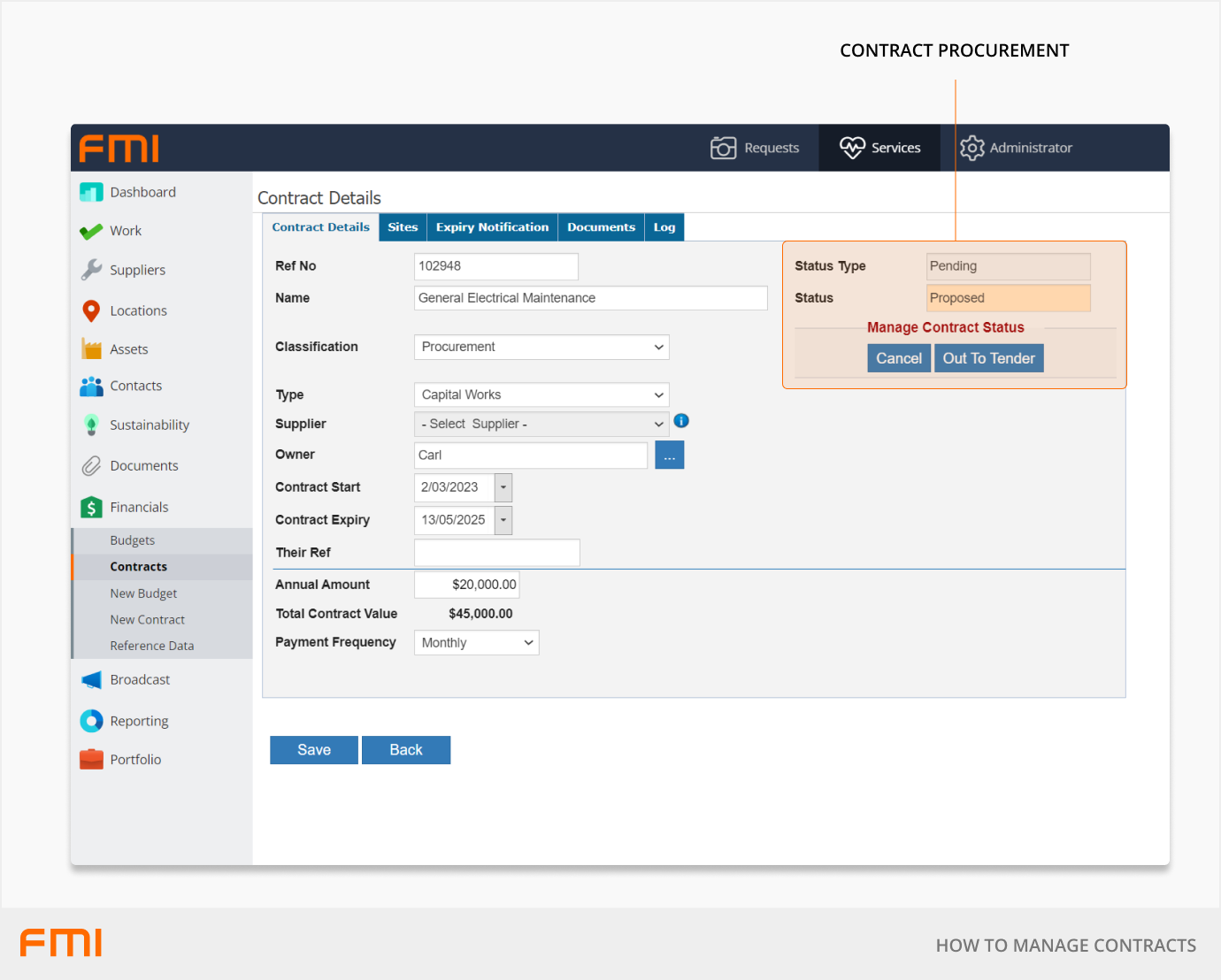Expand the Classification dropdown
The height and width of the screenshot is (980, 1221).
[x=541, y=347]
